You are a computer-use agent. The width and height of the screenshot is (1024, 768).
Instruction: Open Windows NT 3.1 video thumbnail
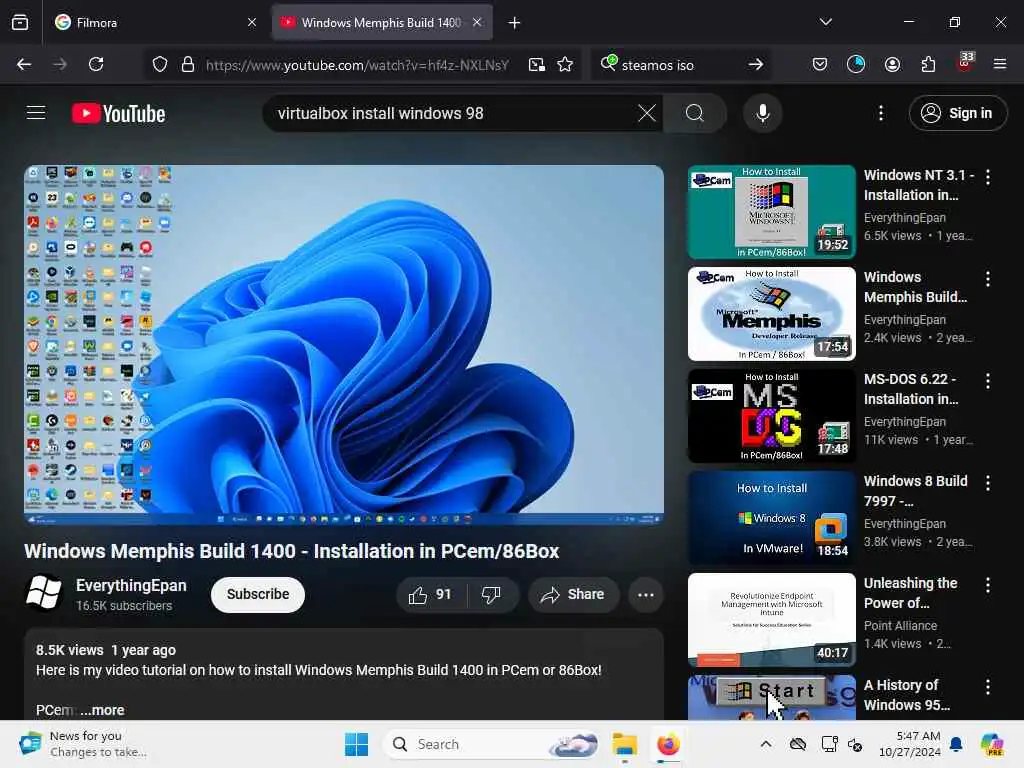(x=771, y=212)
